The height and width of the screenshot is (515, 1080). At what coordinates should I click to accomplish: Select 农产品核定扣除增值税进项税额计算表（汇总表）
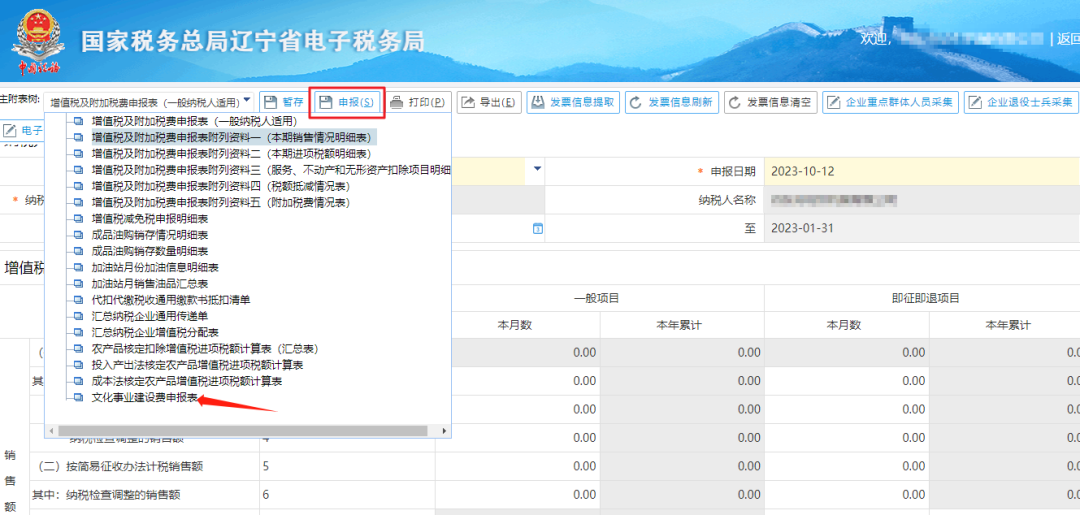click(x=205, y=348)
